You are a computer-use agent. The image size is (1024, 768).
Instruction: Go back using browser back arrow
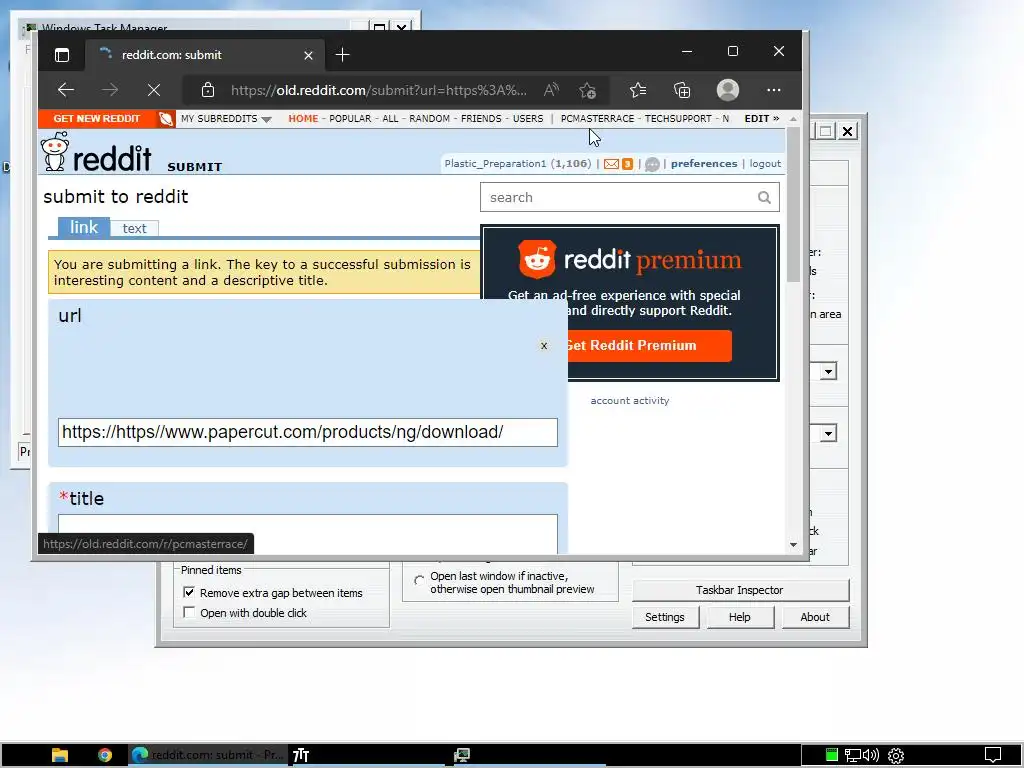pyautogui.click(x=66, y=90)
